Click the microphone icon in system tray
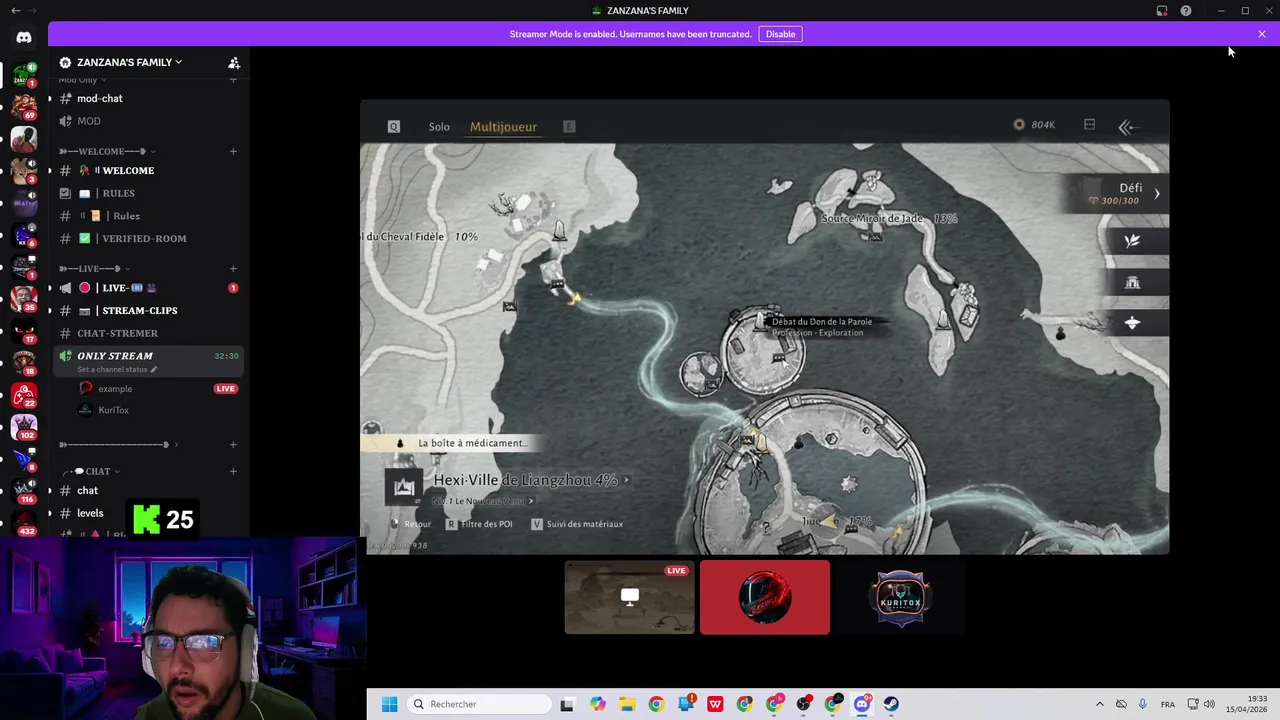This screenshot has width=1280, height=720. tap(1142, 704)
